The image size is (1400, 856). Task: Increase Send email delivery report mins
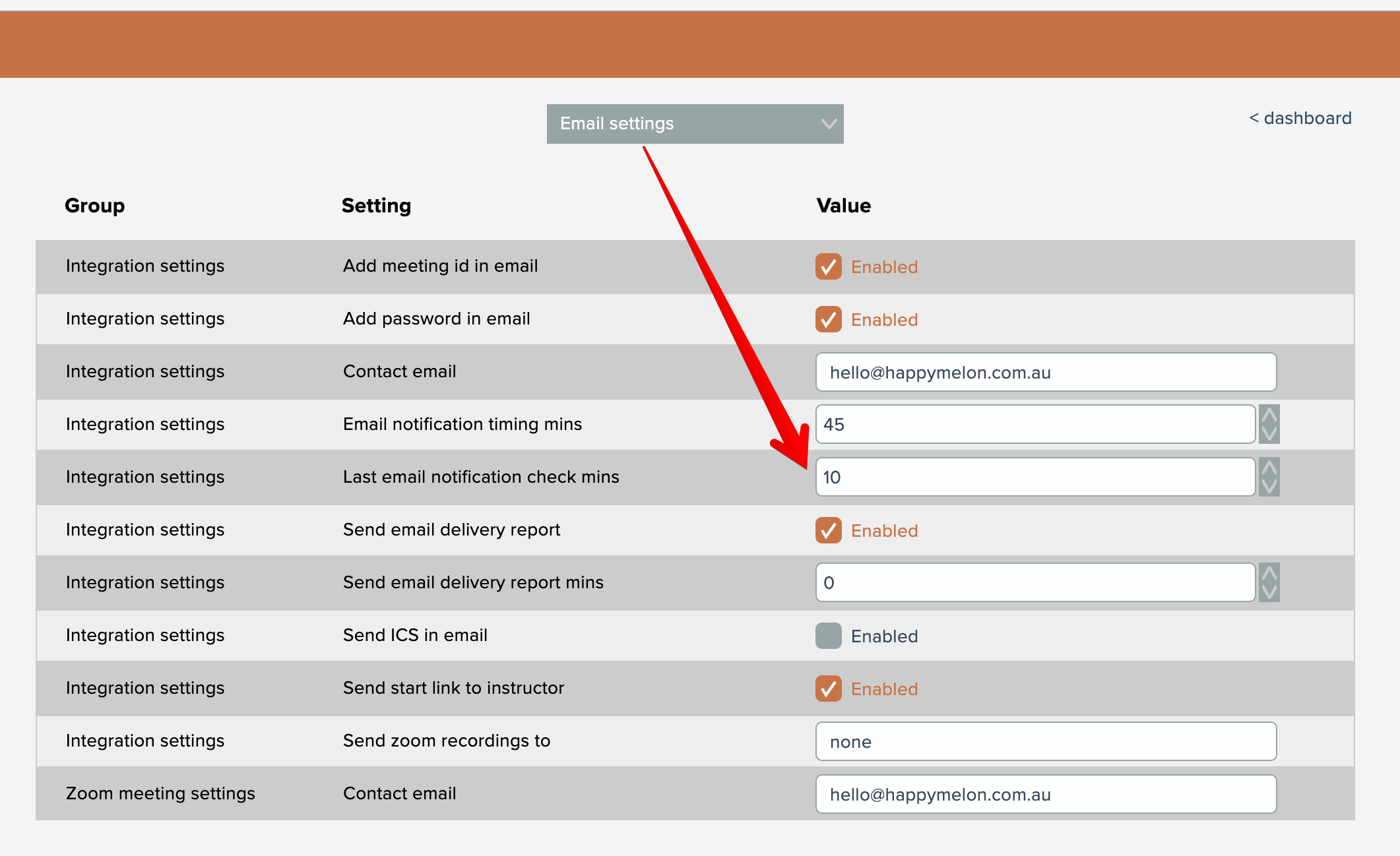(x=1269, y=573)
